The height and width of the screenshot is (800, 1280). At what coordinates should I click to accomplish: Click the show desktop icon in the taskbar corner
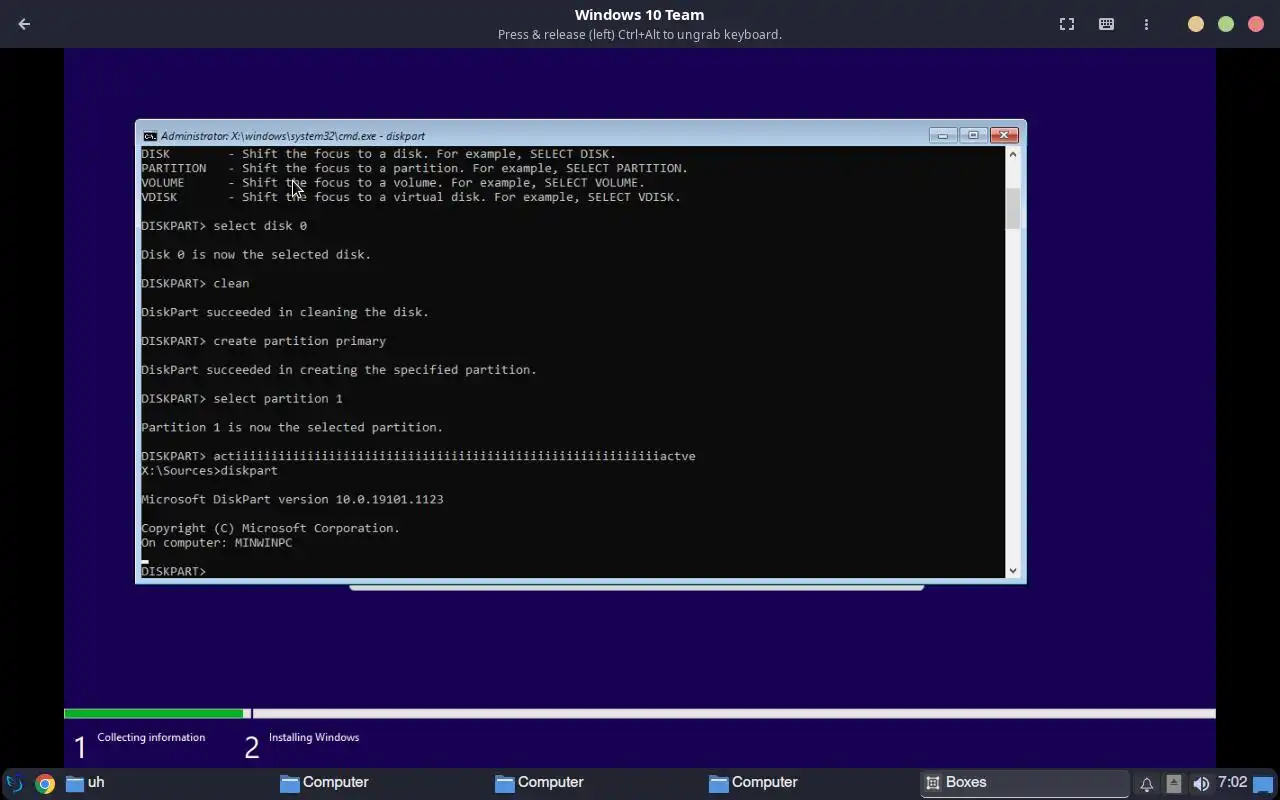[x=1264, y=784]
